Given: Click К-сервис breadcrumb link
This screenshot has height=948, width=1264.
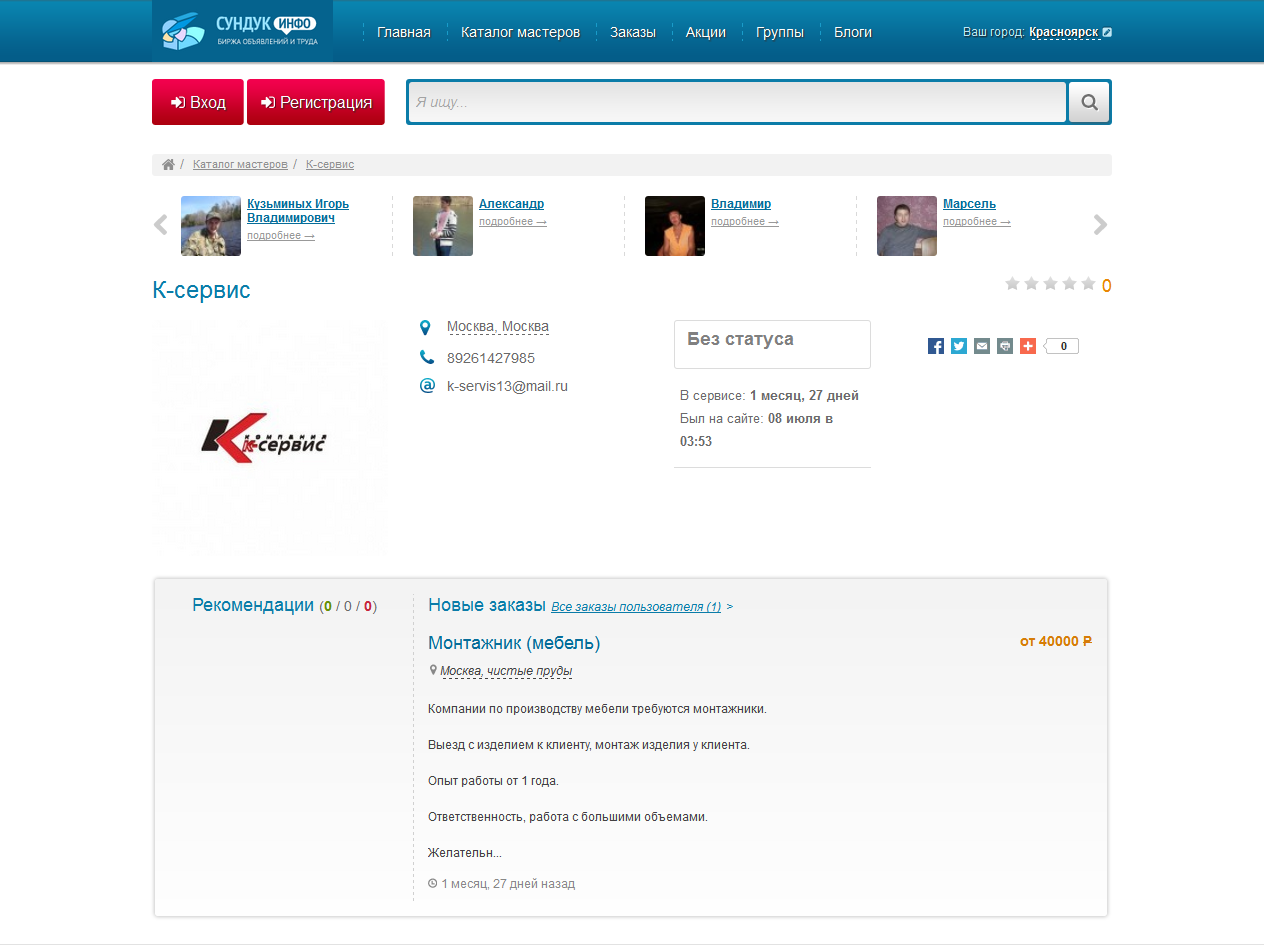Looking at the screenshot, I should coord(330,164).
